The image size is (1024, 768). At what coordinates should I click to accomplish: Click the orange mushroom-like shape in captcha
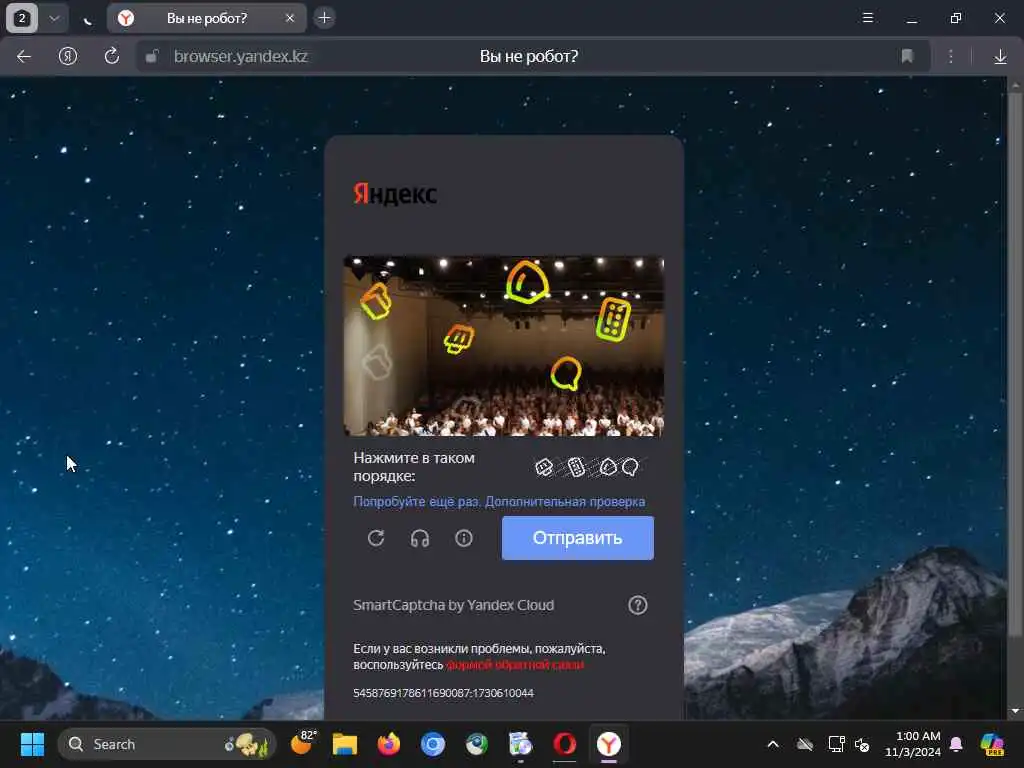459,339
